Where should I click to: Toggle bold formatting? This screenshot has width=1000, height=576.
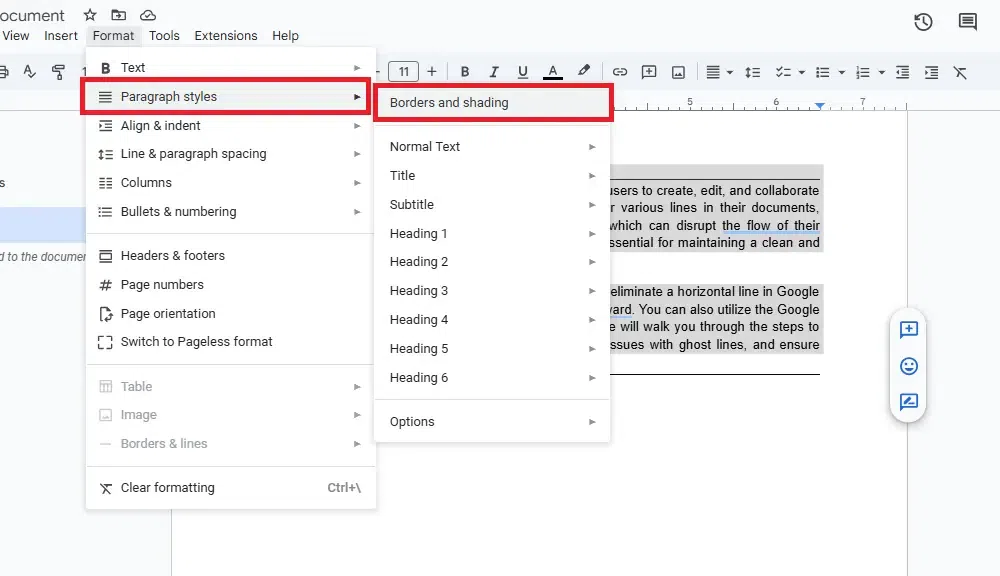464,71
